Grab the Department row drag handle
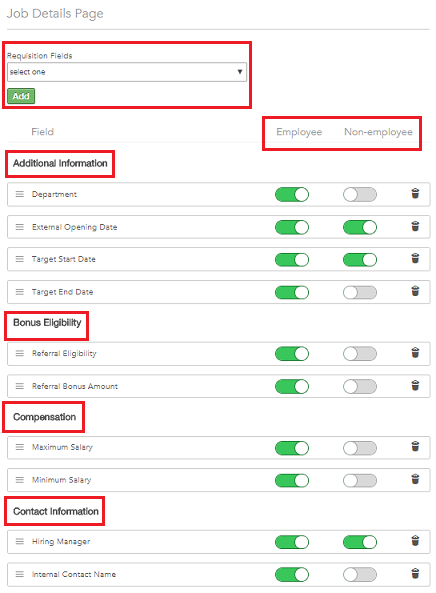Image resolution: width=436 pixels, height=593 pixels. [19, 194]
